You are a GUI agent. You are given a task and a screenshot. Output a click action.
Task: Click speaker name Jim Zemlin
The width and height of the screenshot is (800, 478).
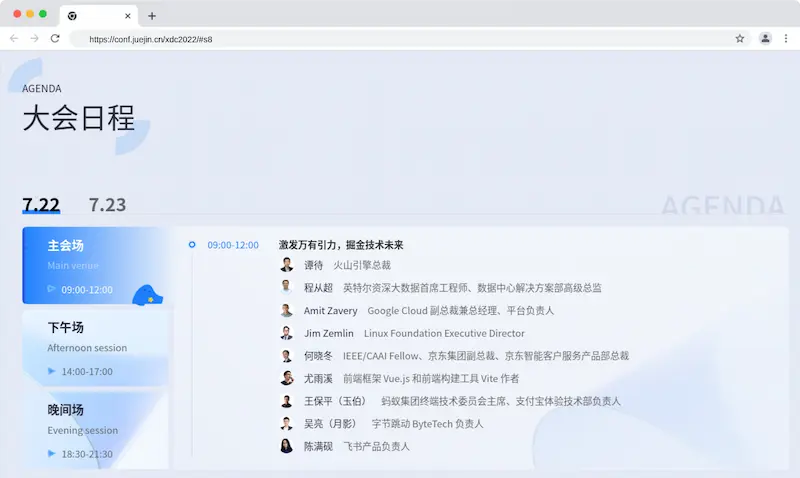click(x=329, y=333)
